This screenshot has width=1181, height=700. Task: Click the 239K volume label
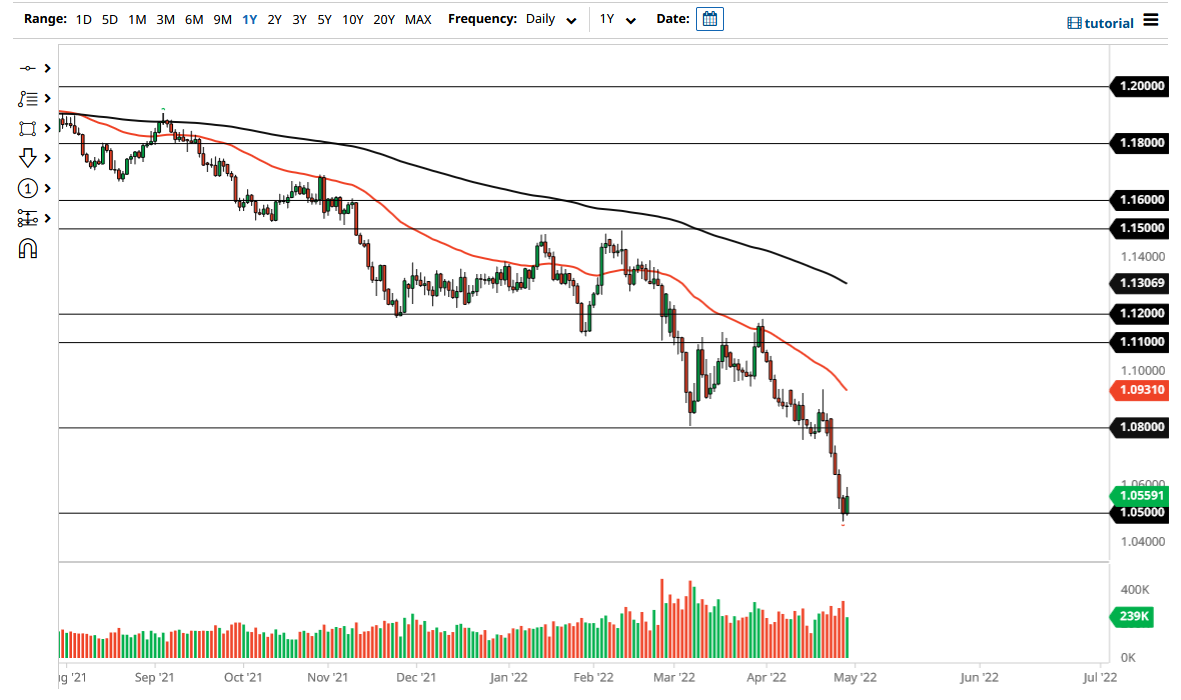click(x=1131, y=617)
